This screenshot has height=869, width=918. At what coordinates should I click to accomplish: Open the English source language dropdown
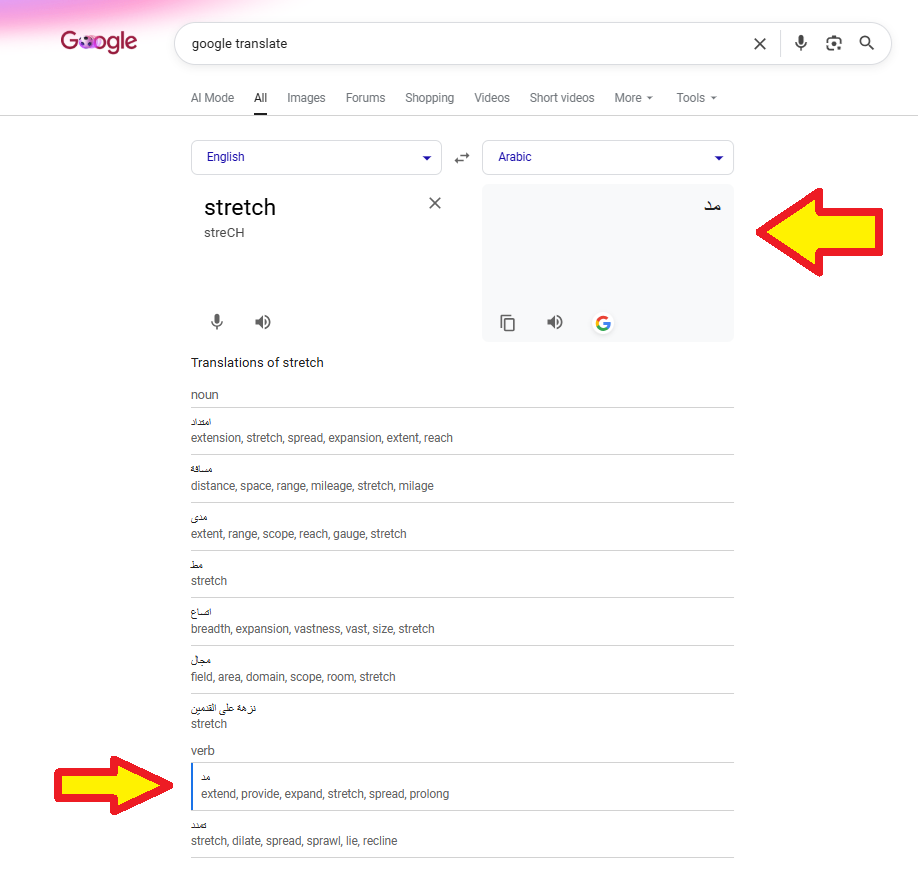[316, 158]
